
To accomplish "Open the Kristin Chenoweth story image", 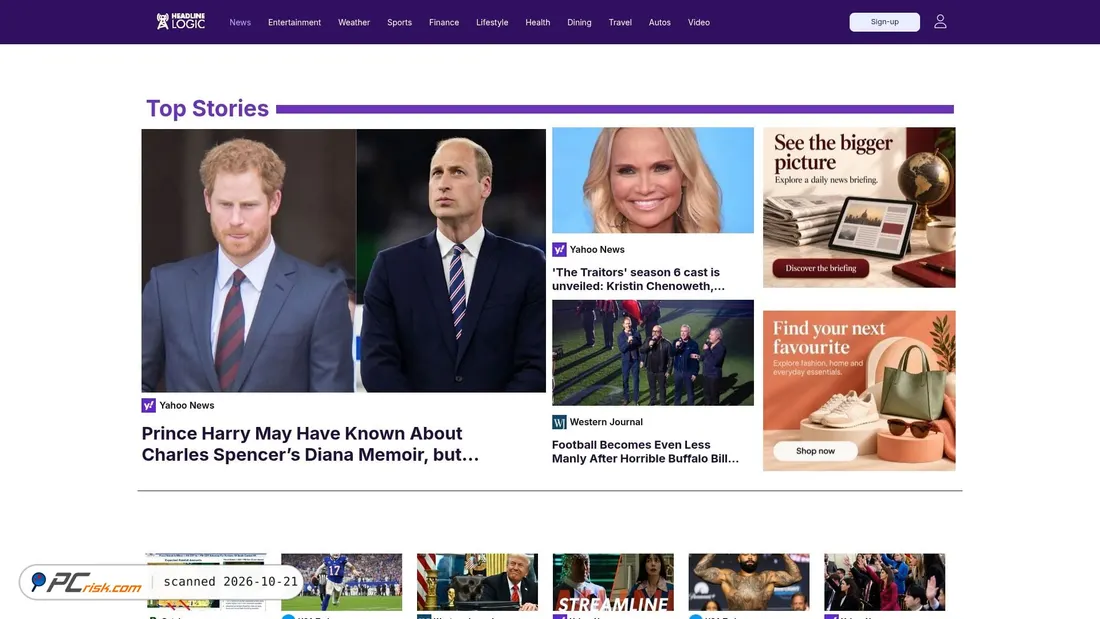I will coord(653,180).
